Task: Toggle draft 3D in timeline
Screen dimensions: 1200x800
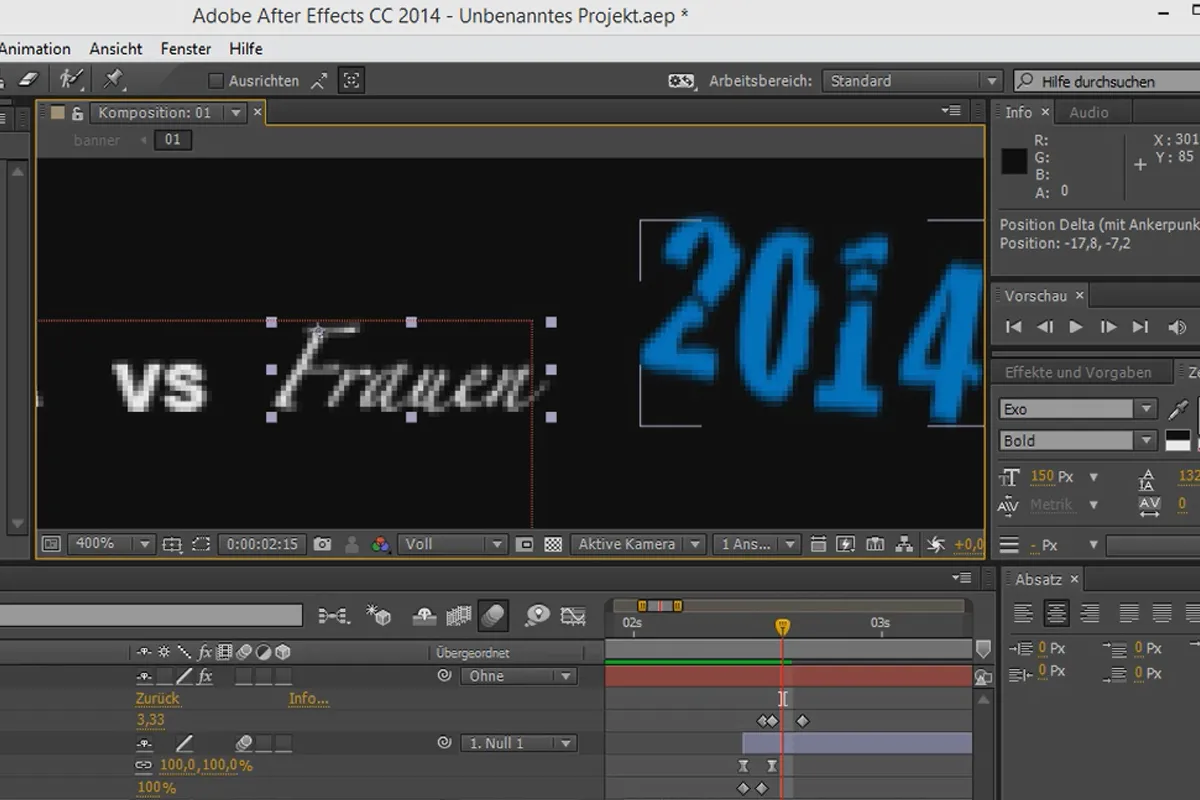Action: click(x=378, y=616)
